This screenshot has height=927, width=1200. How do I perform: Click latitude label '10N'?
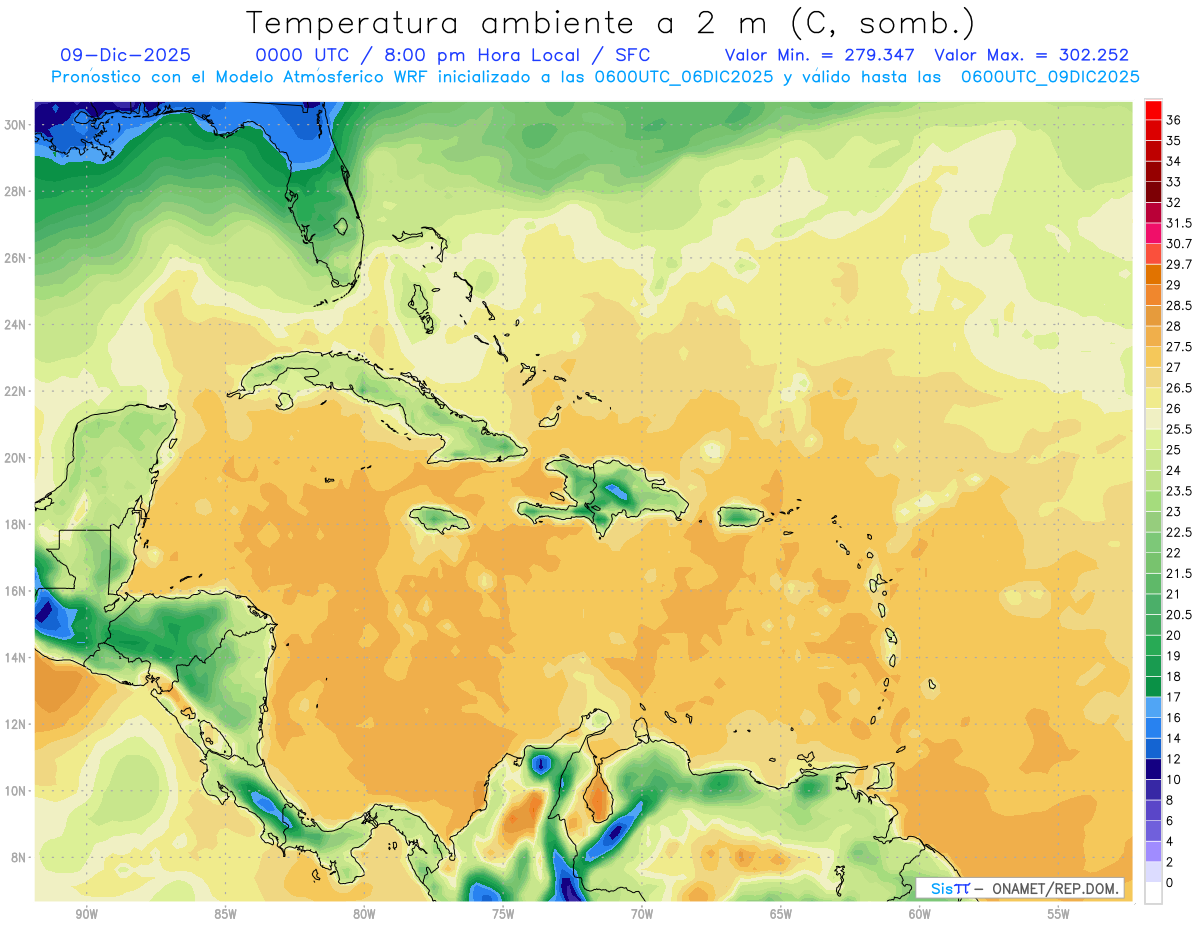click(x=17, y=791)
